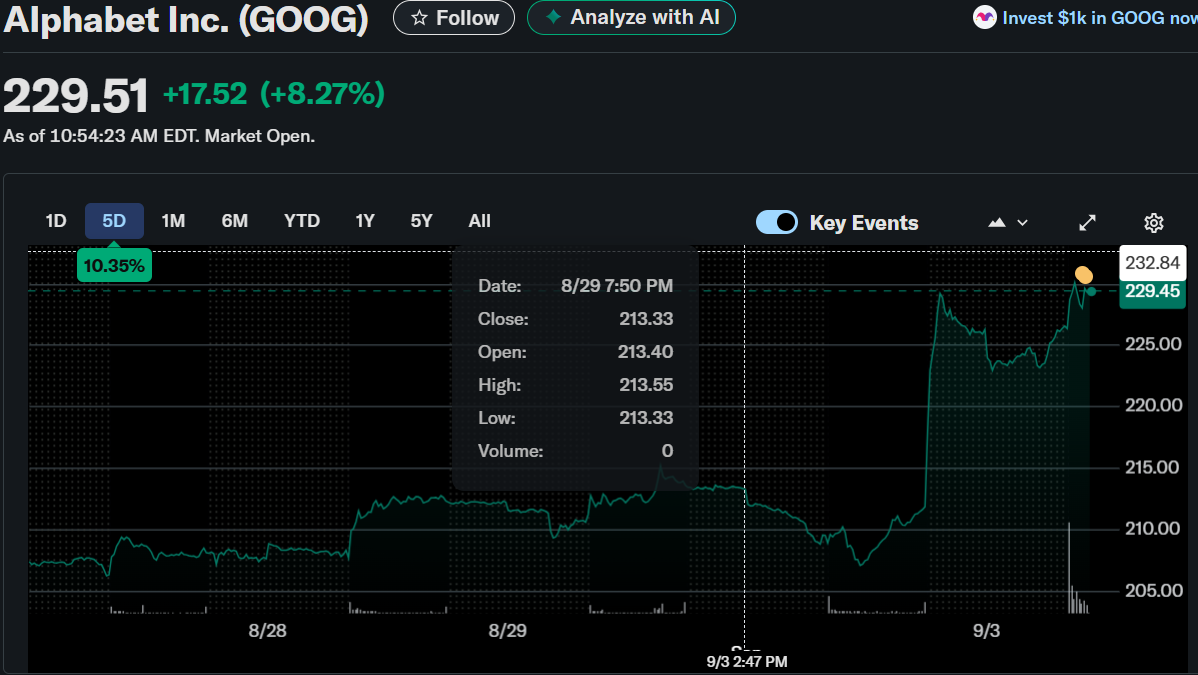Click the 220.00 price axis label
Screen dimensions: 1198x675
pos(1153,405)
